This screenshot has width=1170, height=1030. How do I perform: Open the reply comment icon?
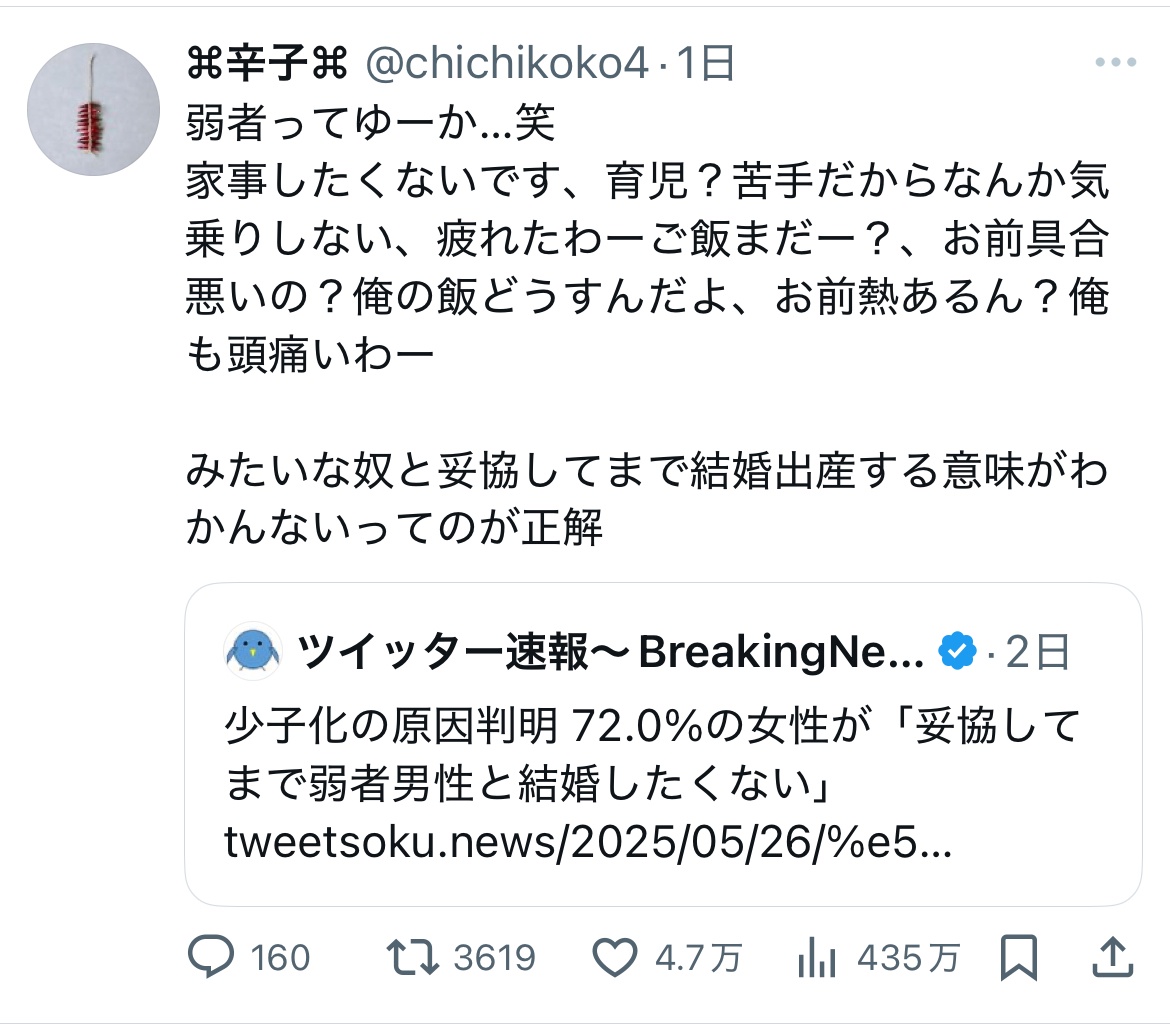tap(210, 958)
